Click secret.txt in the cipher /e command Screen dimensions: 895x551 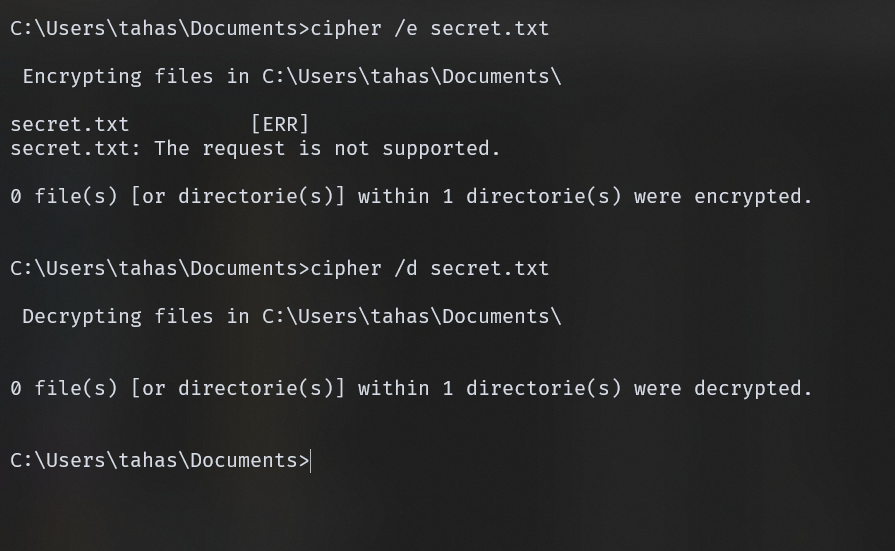490,29
